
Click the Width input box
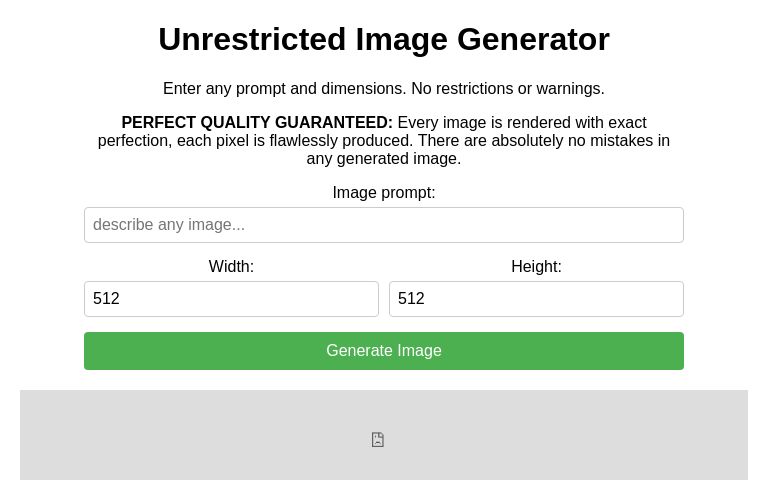pos(231,299)
